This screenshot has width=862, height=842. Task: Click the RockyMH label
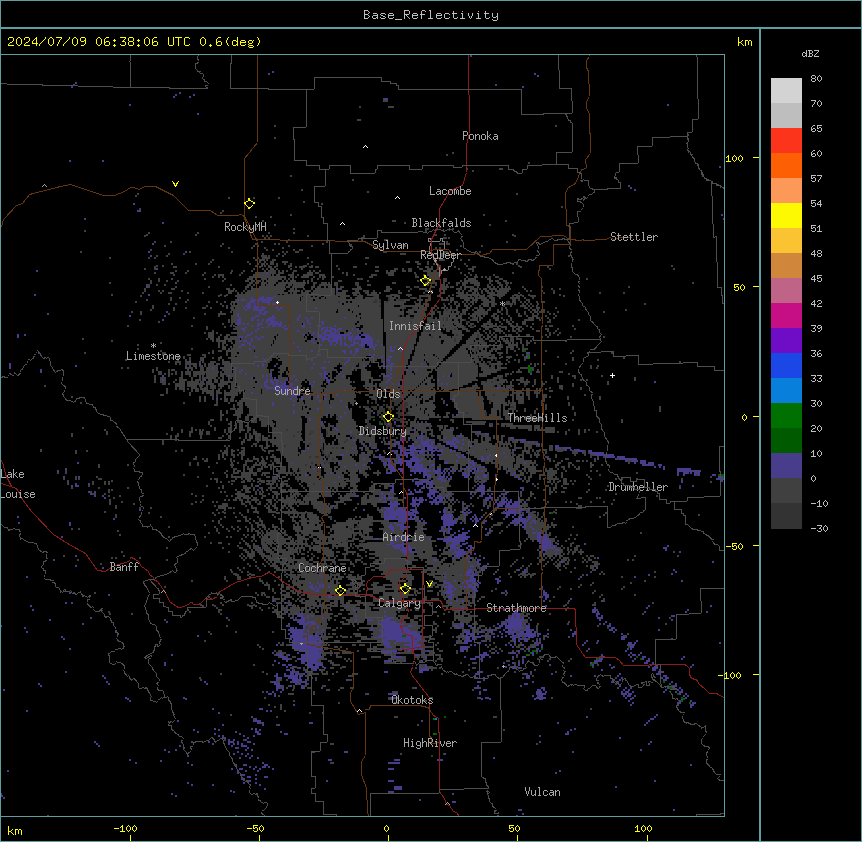(245, 226)
